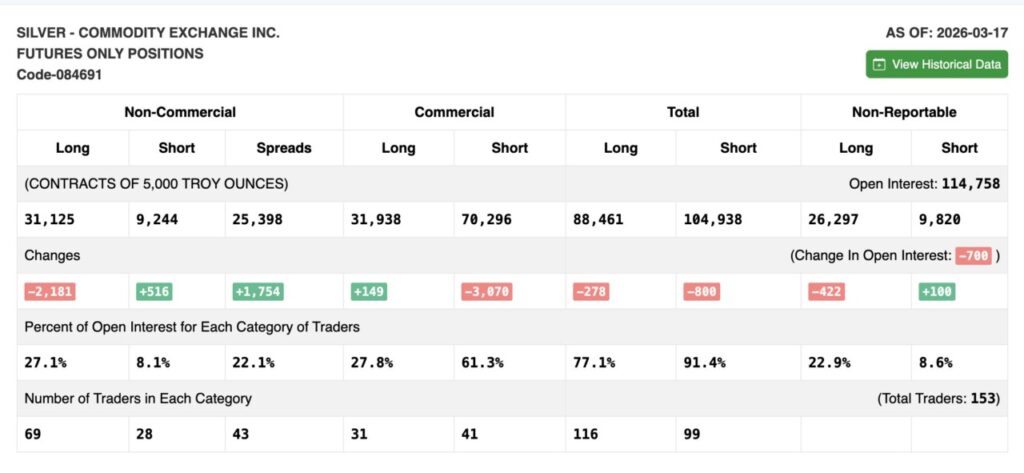Click the Silver - Commodity Exchange Inc. title
Viewport: 1024px width, 473px height.
click(x=148, y=32)
